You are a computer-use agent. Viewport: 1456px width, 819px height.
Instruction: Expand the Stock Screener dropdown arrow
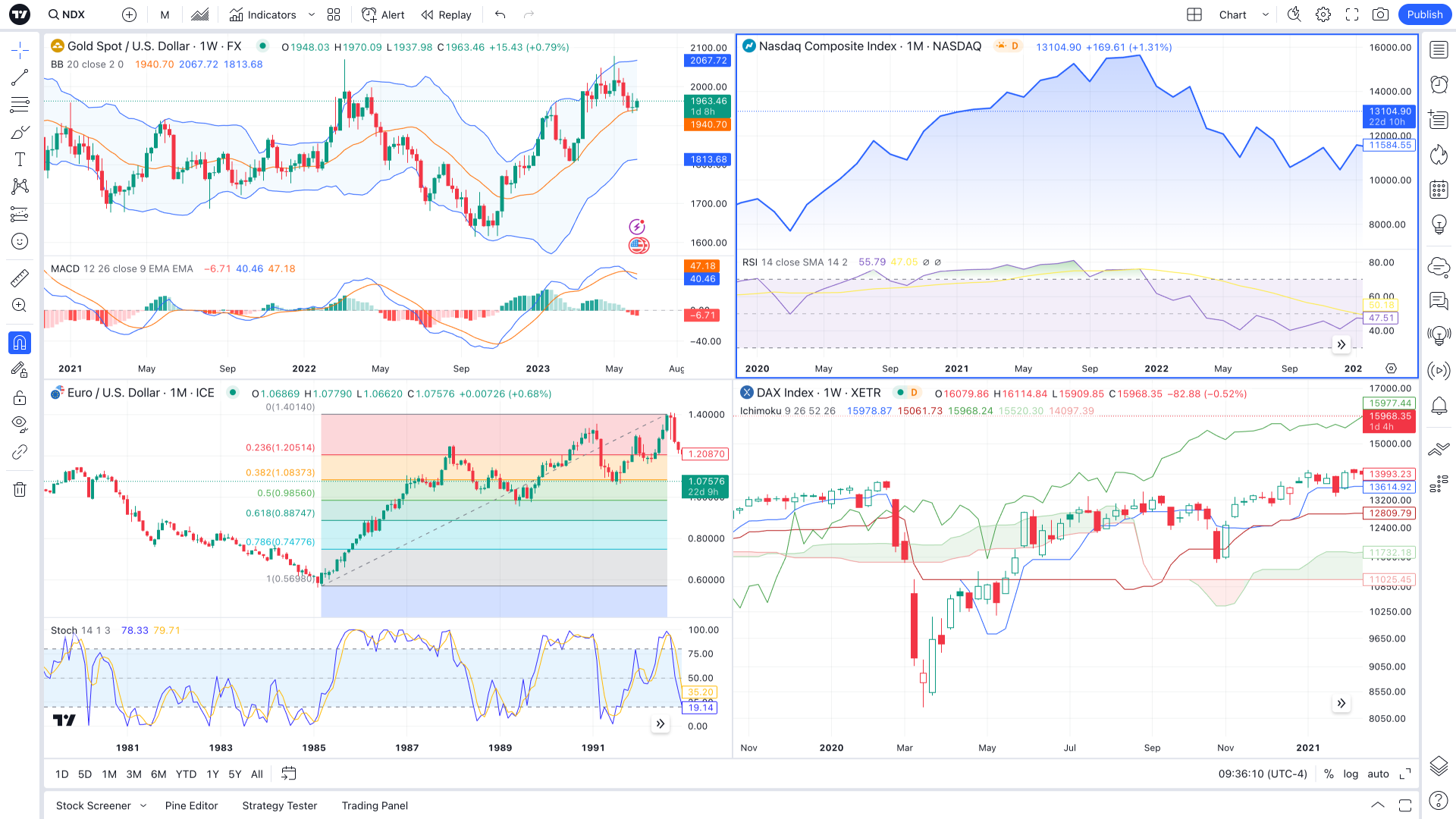[x=143, y=805]
